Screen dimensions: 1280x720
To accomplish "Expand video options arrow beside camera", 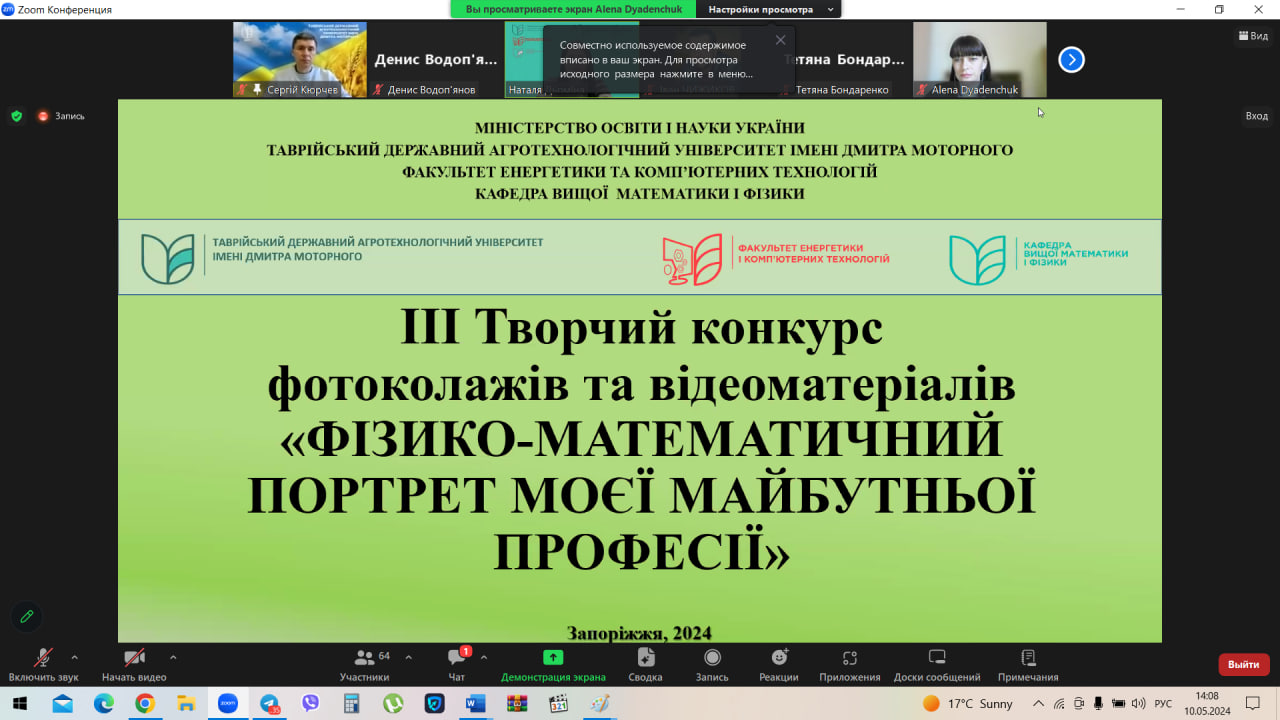I will (173, 657).
